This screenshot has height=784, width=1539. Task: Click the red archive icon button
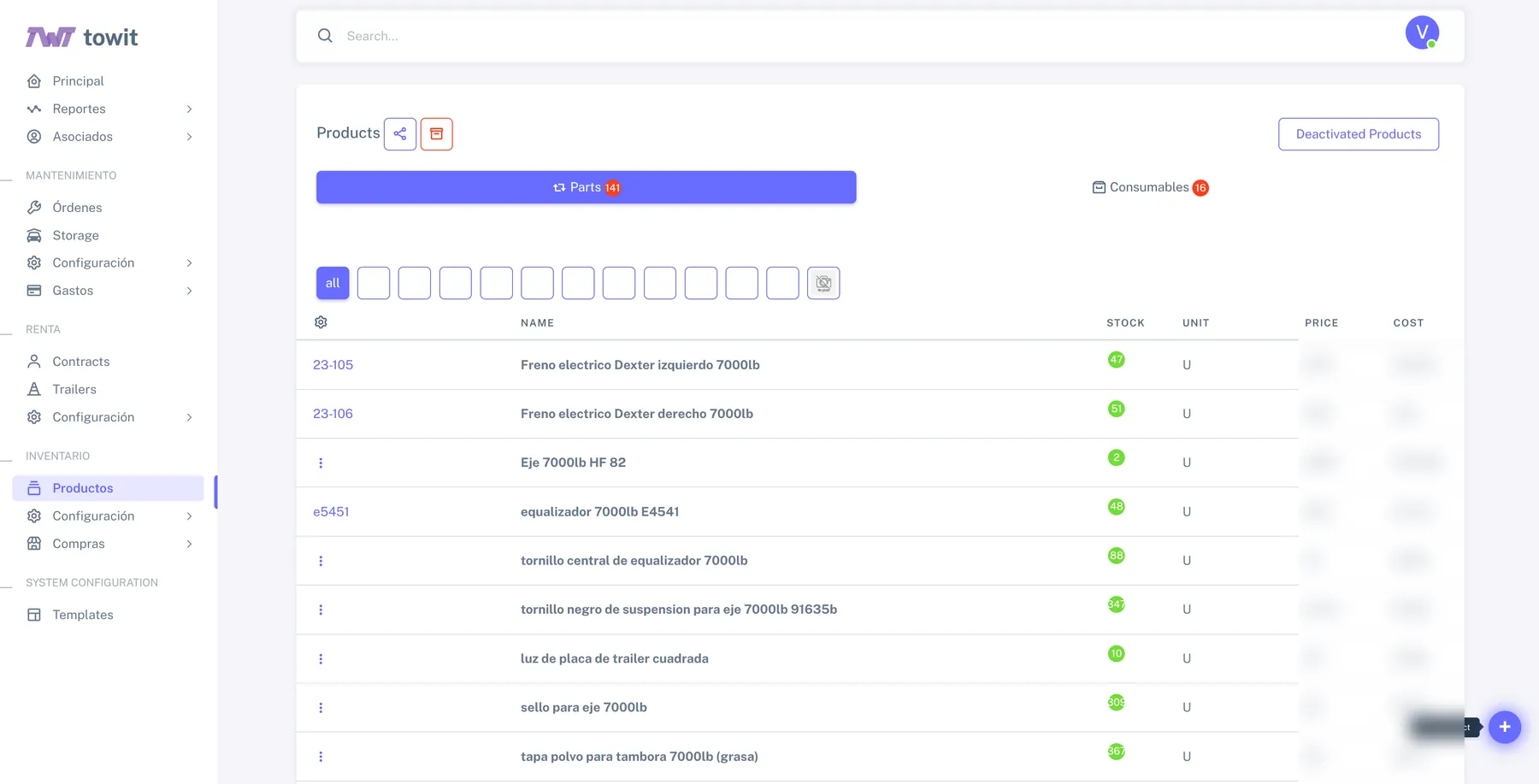(436, 134)
